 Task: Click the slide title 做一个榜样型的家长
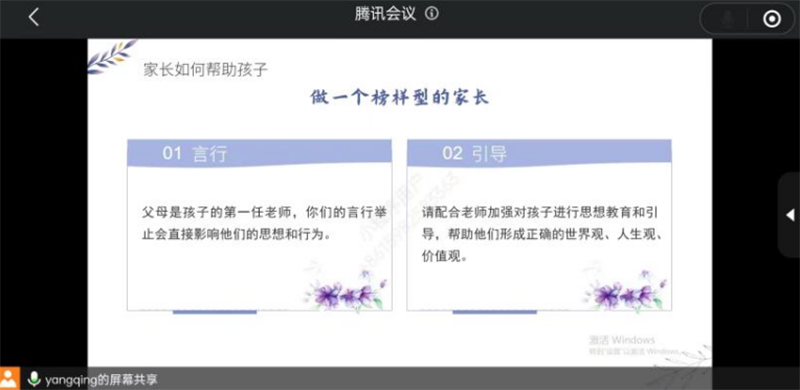(399, 97)
